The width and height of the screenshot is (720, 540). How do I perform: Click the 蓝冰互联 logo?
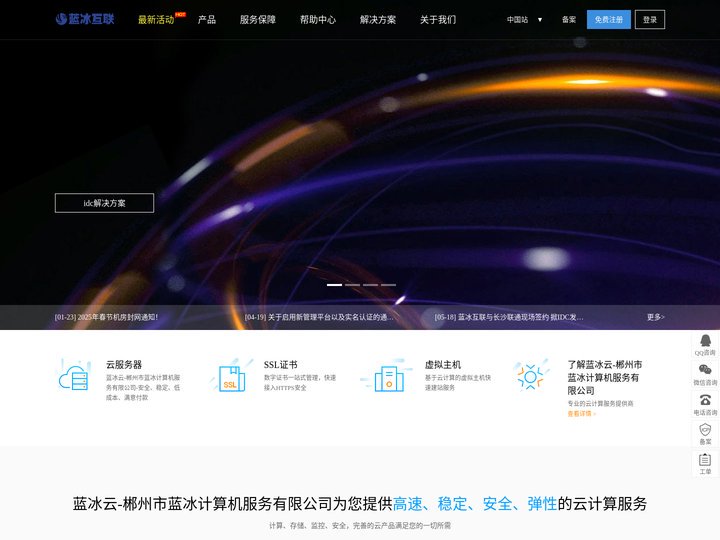[85, 19]
